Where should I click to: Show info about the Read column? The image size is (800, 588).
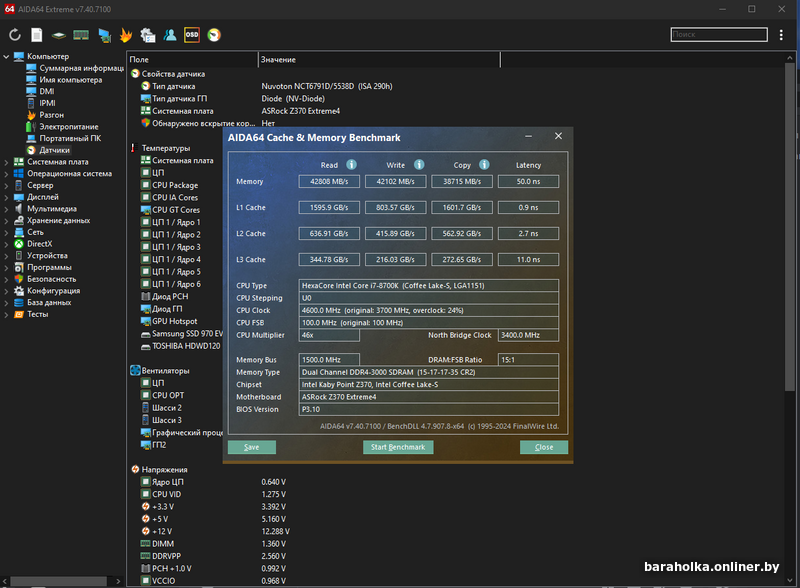click(352, 164)
